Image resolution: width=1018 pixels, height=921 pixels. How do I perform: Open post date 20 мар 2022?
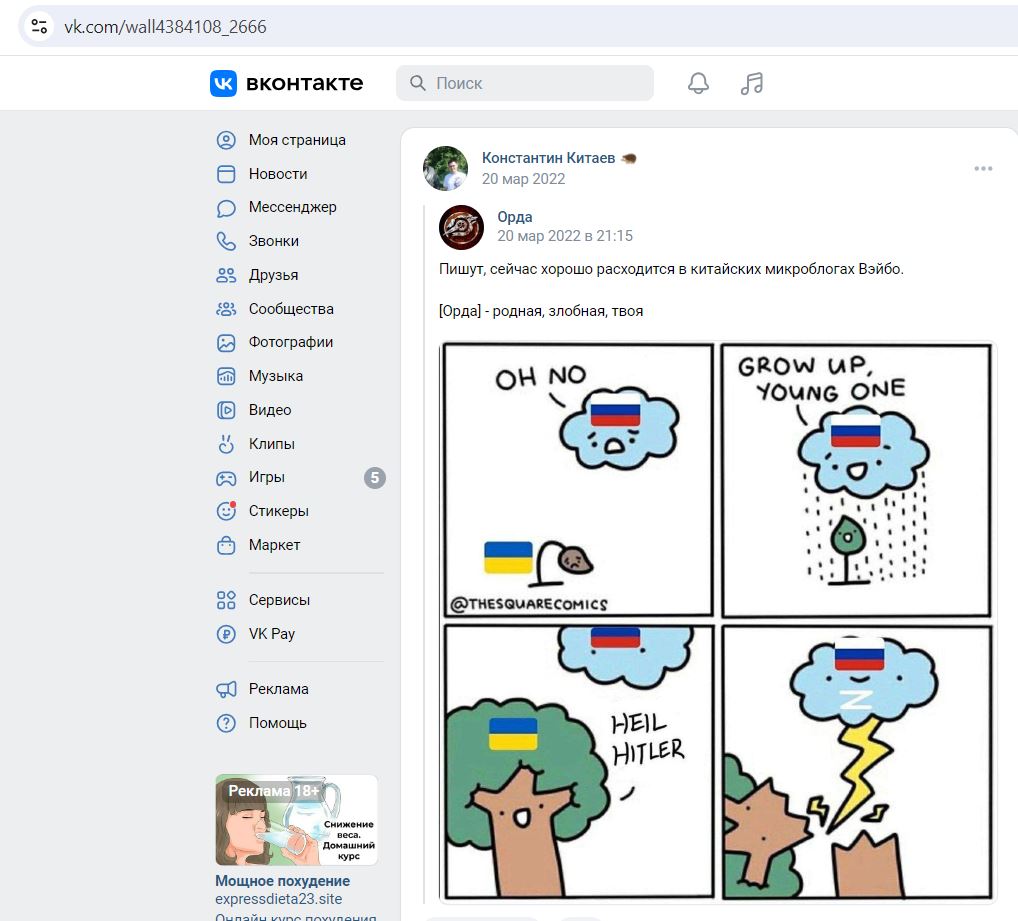tap(523, 178)
